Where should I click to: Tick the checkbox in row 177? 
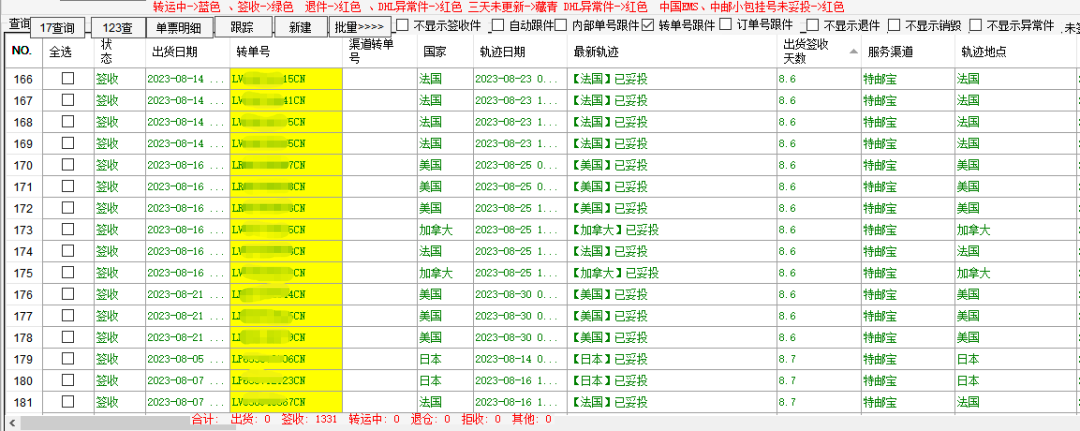68,315
